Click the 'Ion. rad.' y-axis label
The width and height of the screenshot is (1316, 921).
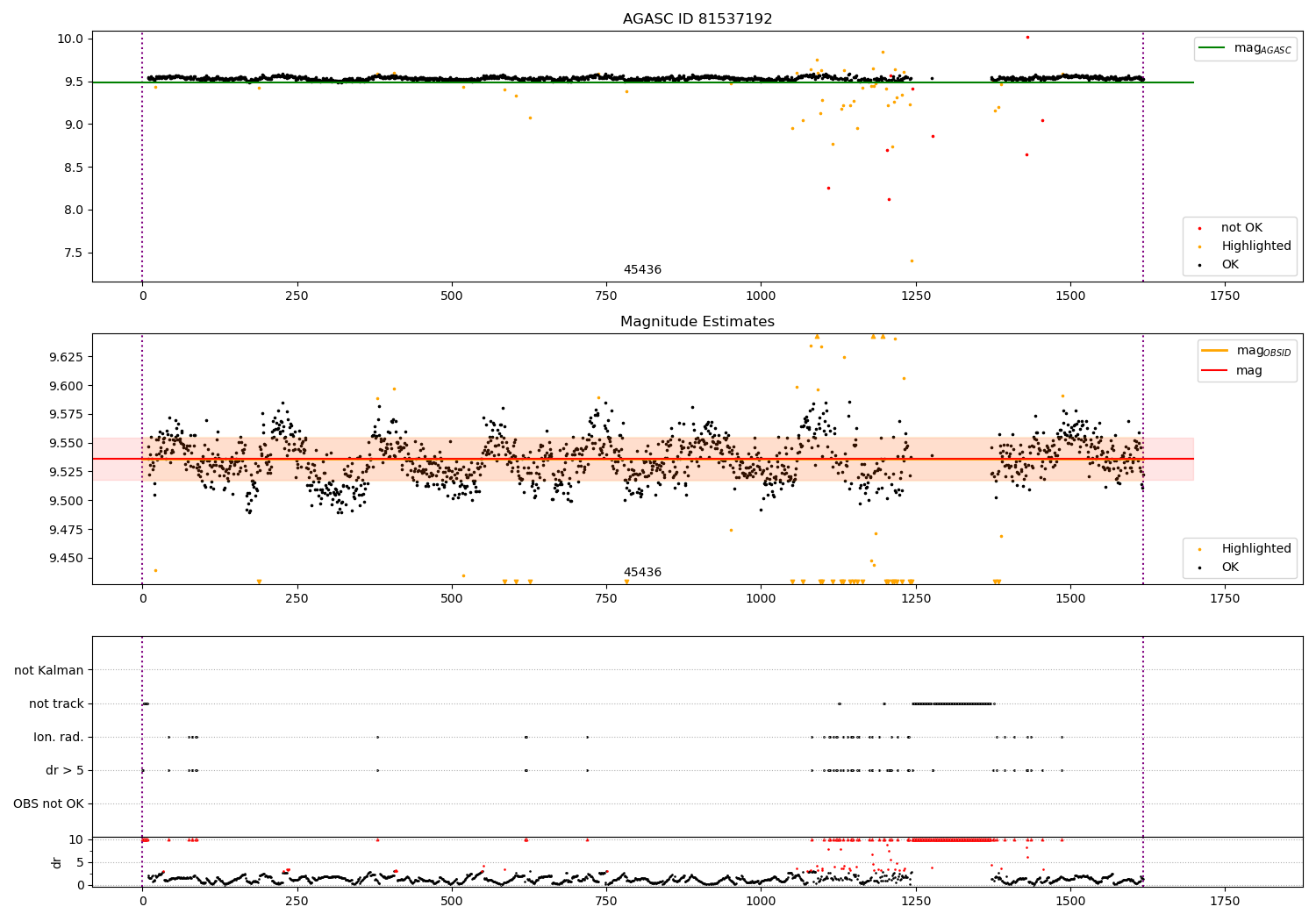click(x=59, y=737)
